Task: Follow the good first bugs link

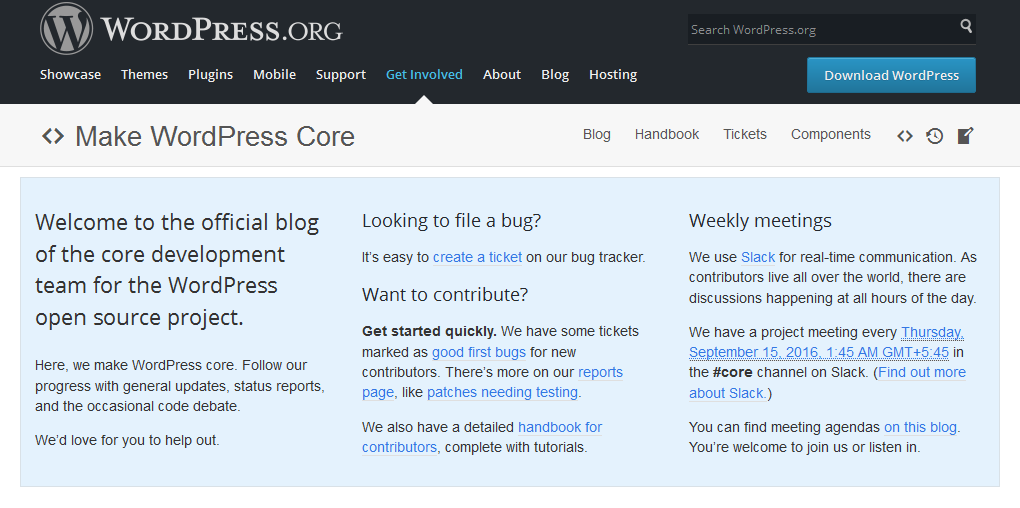Action: pyautogui.click(x=479, y=352)
